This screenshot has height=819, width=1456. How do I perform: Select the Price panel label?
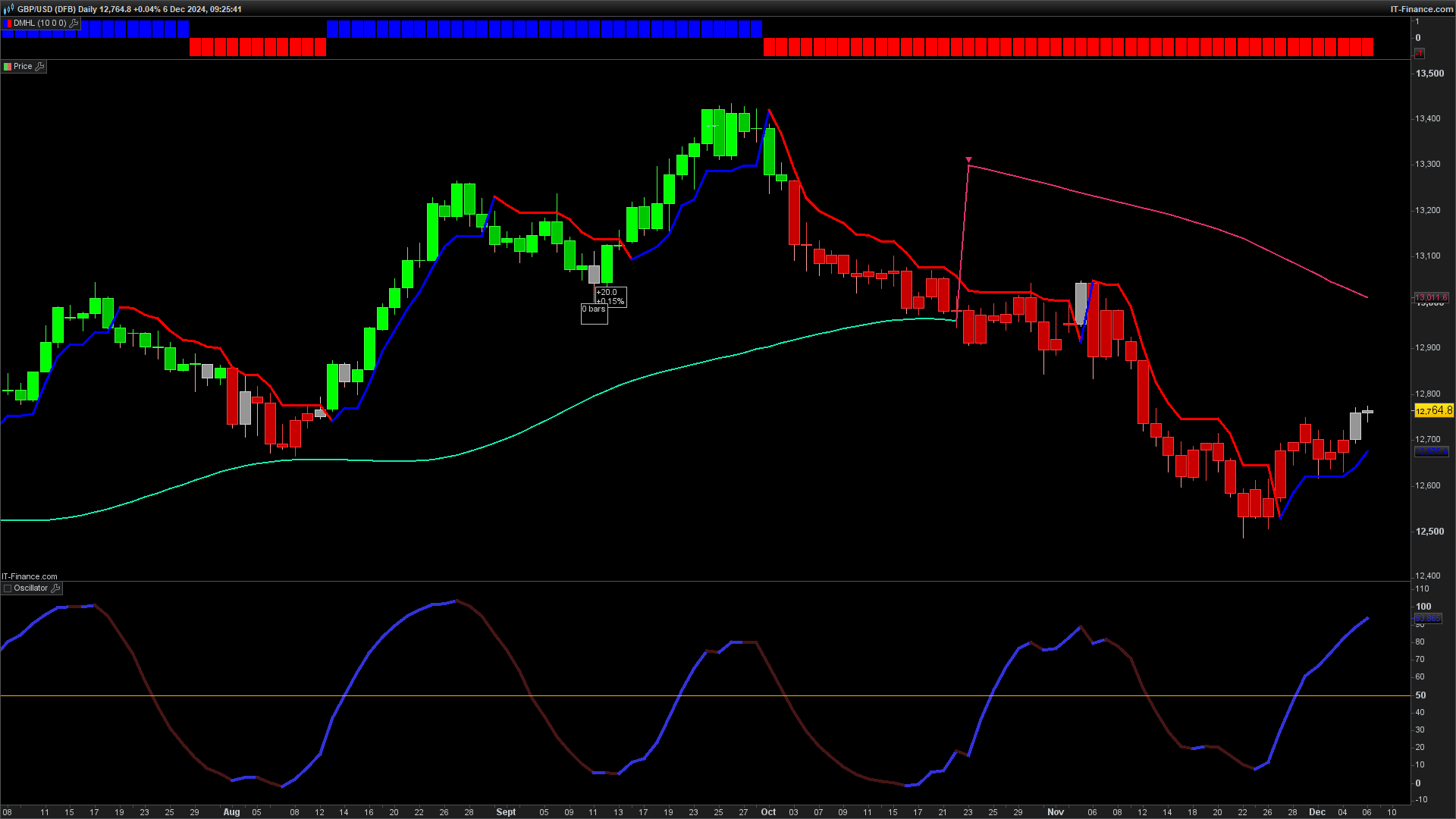click(23, 67)
